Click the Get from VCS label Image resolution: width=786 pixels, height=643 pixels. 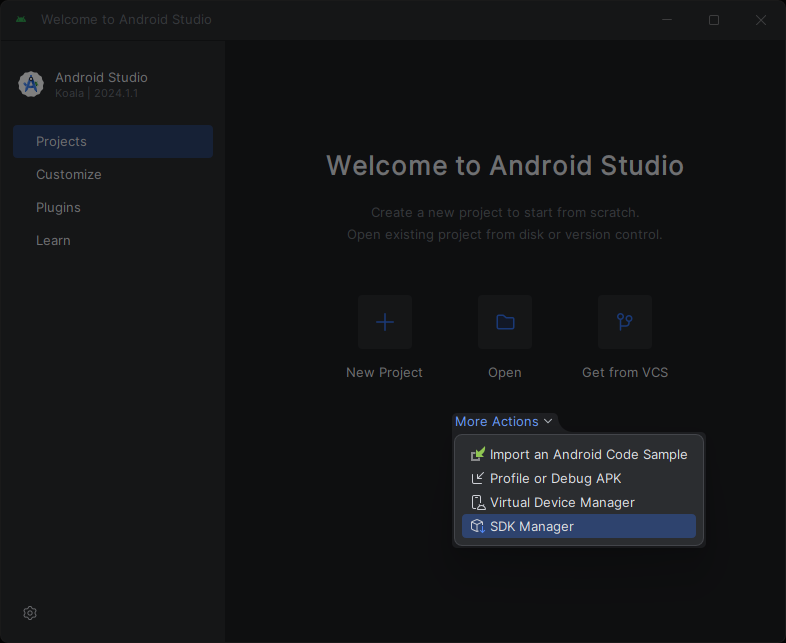(x=625, y=372)
